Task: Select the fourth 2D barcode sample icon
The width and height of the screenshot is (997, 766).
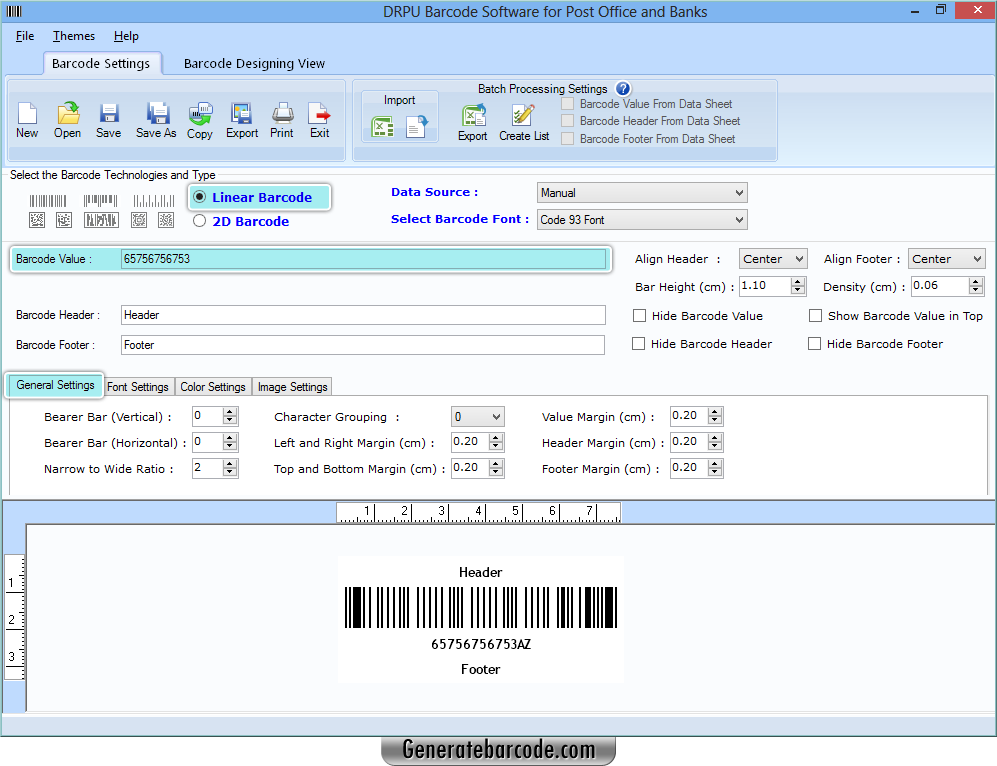Action: (x=139, y=220)
